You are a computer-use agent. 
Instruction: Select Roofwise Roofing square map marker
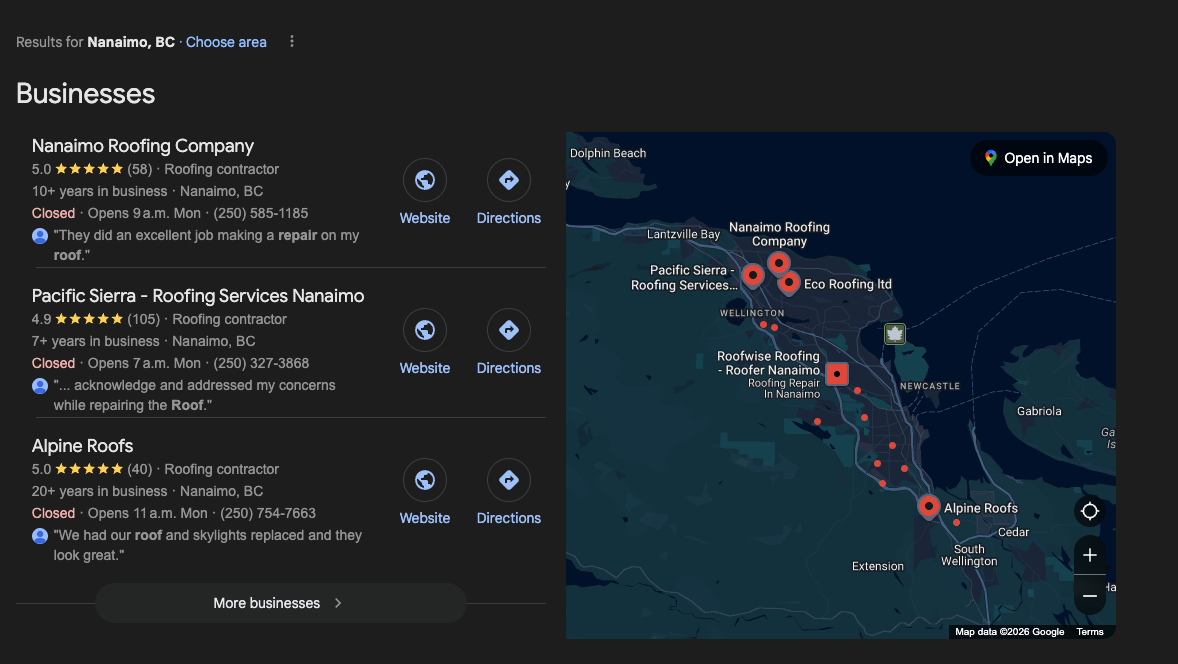836,374
